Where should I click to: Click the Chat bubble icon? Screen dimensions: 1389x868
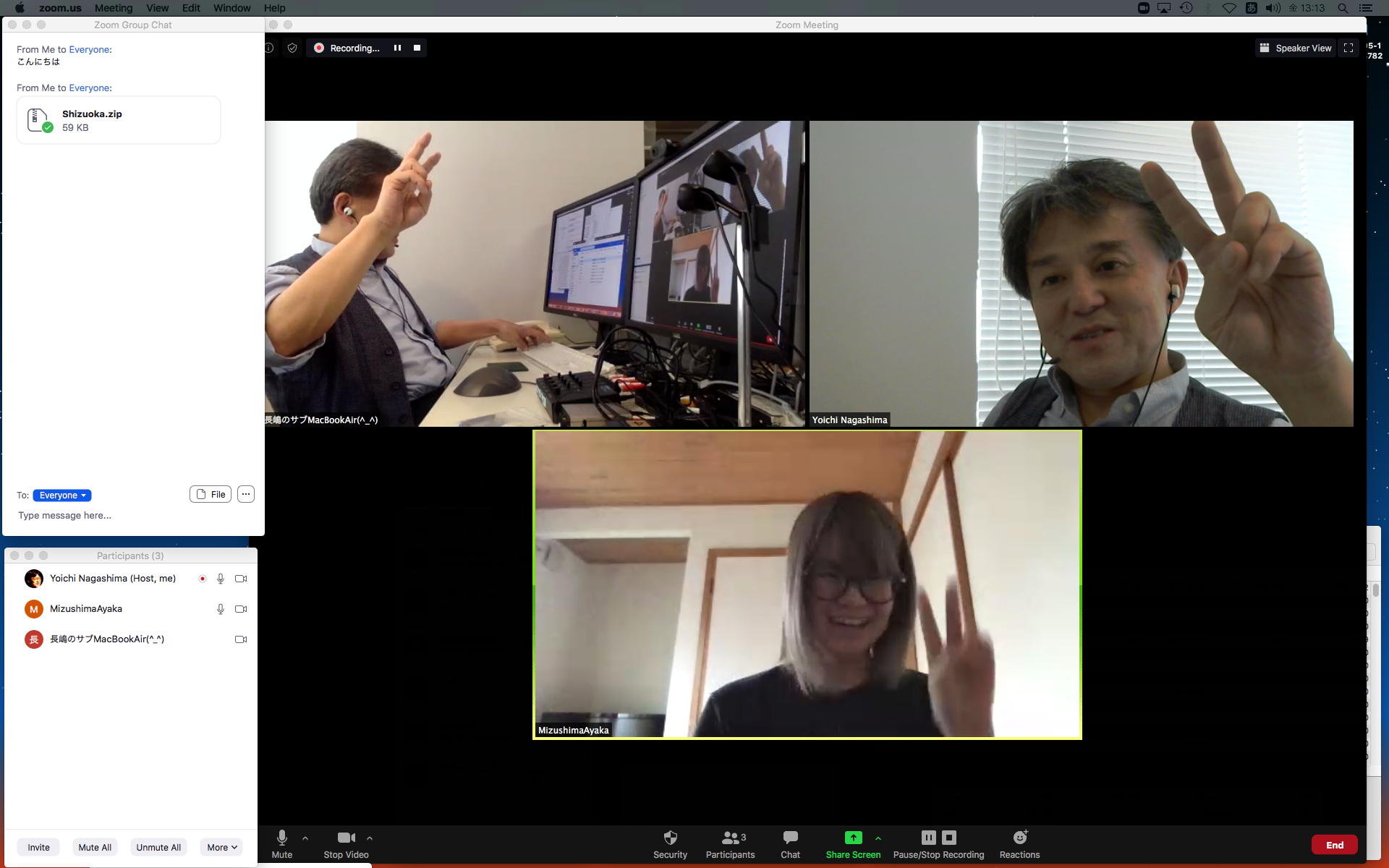point(790,838)
